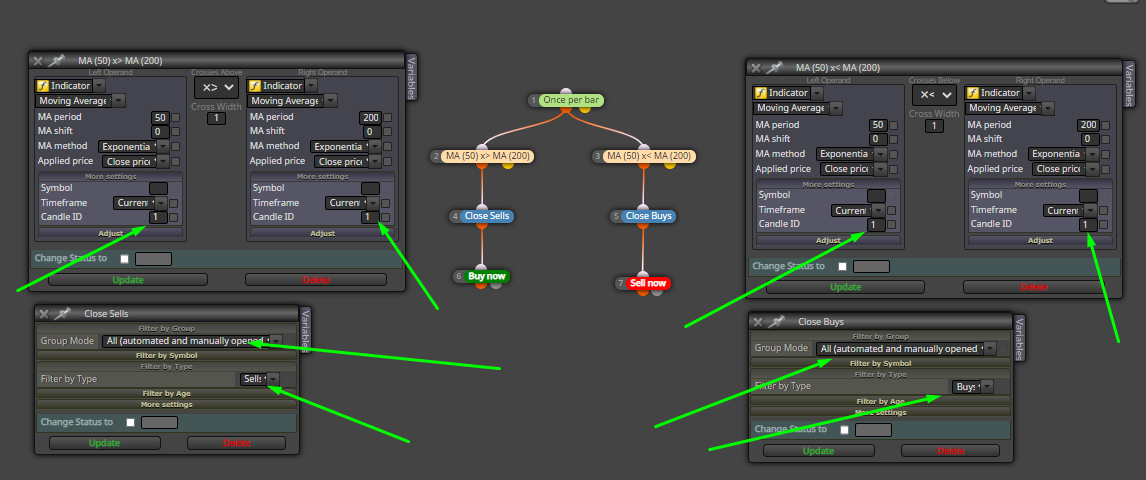Open left MA method dropdown in x> panel
The image size is (1146, 480).
coord(133,147)
